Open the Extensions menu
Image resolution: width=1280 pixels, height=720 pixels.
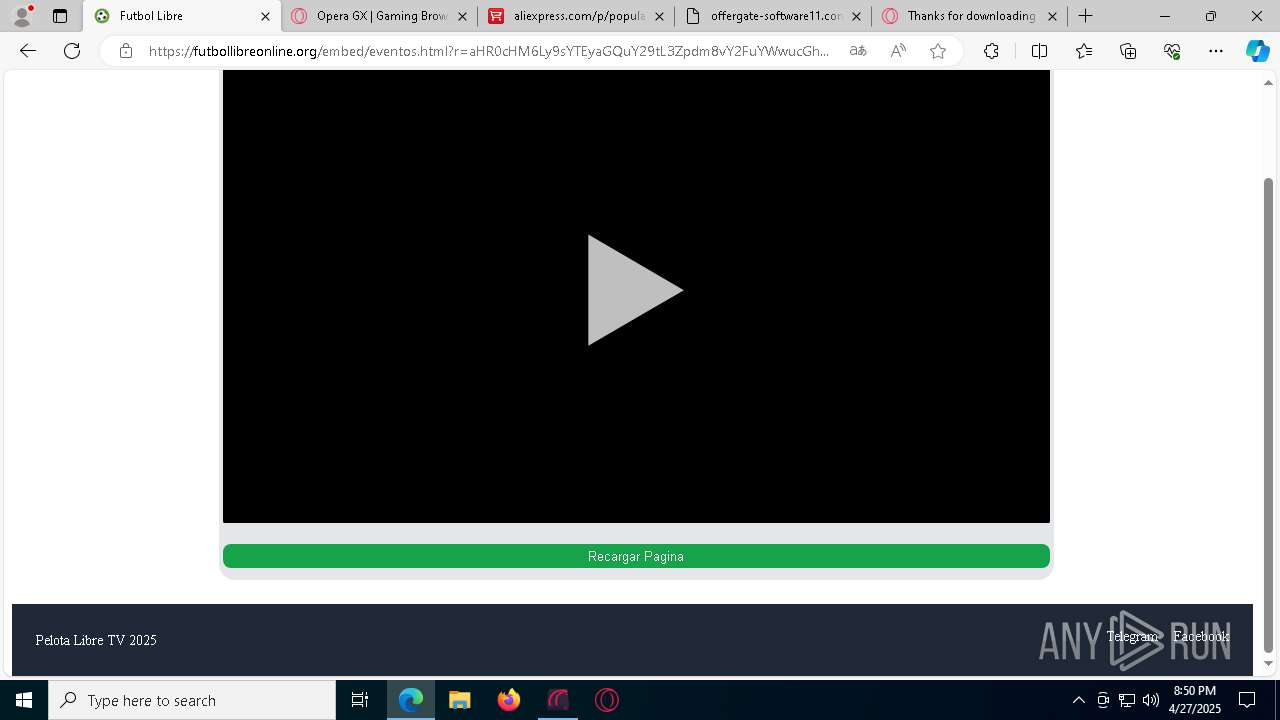[x=991, y=51]
